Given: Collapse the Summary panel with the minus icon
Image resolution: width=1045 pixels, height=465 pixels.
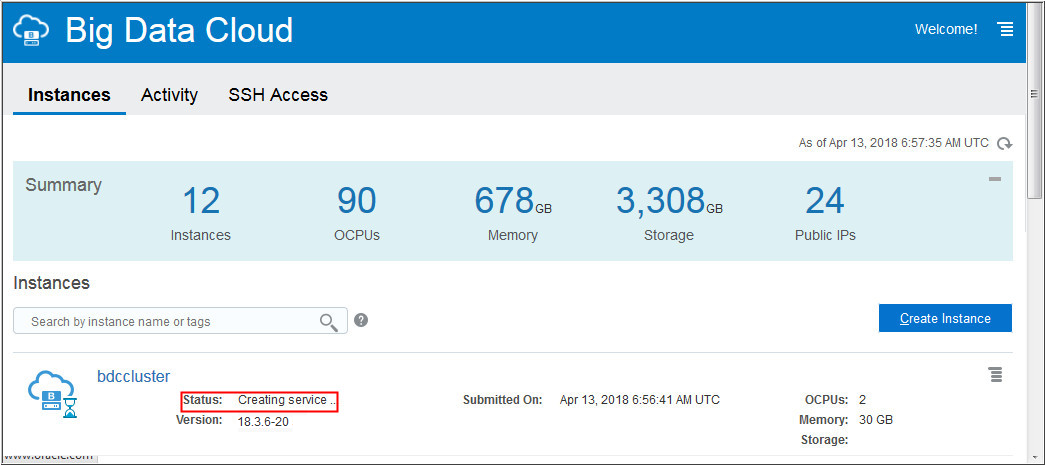Looking at the screenshot, I should (x=995, y=179).
